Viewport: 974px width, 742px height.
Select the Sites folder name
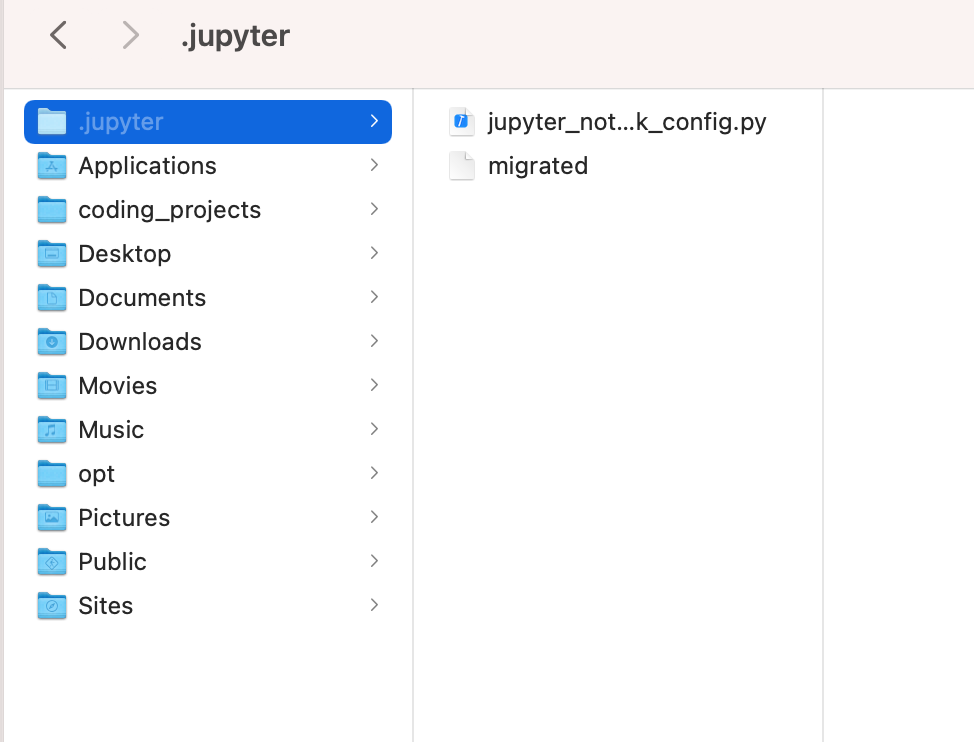pos(106,607)
